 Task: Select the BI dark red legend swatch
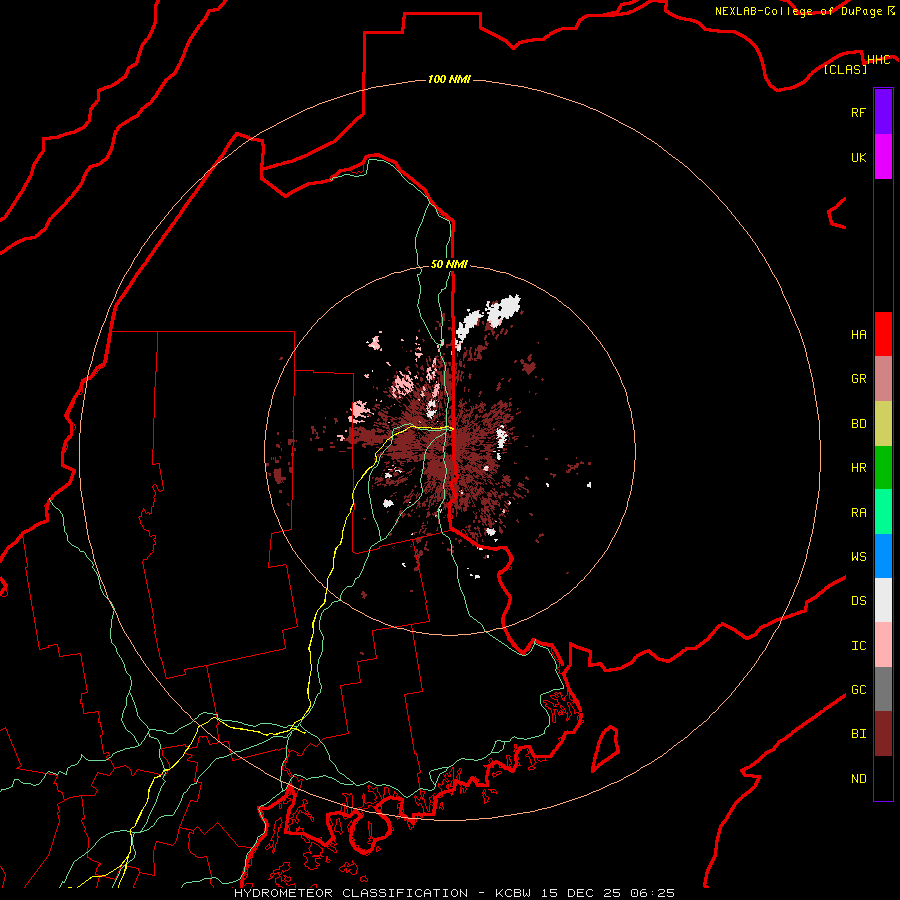pyautogui.click(x=883, y=734)
